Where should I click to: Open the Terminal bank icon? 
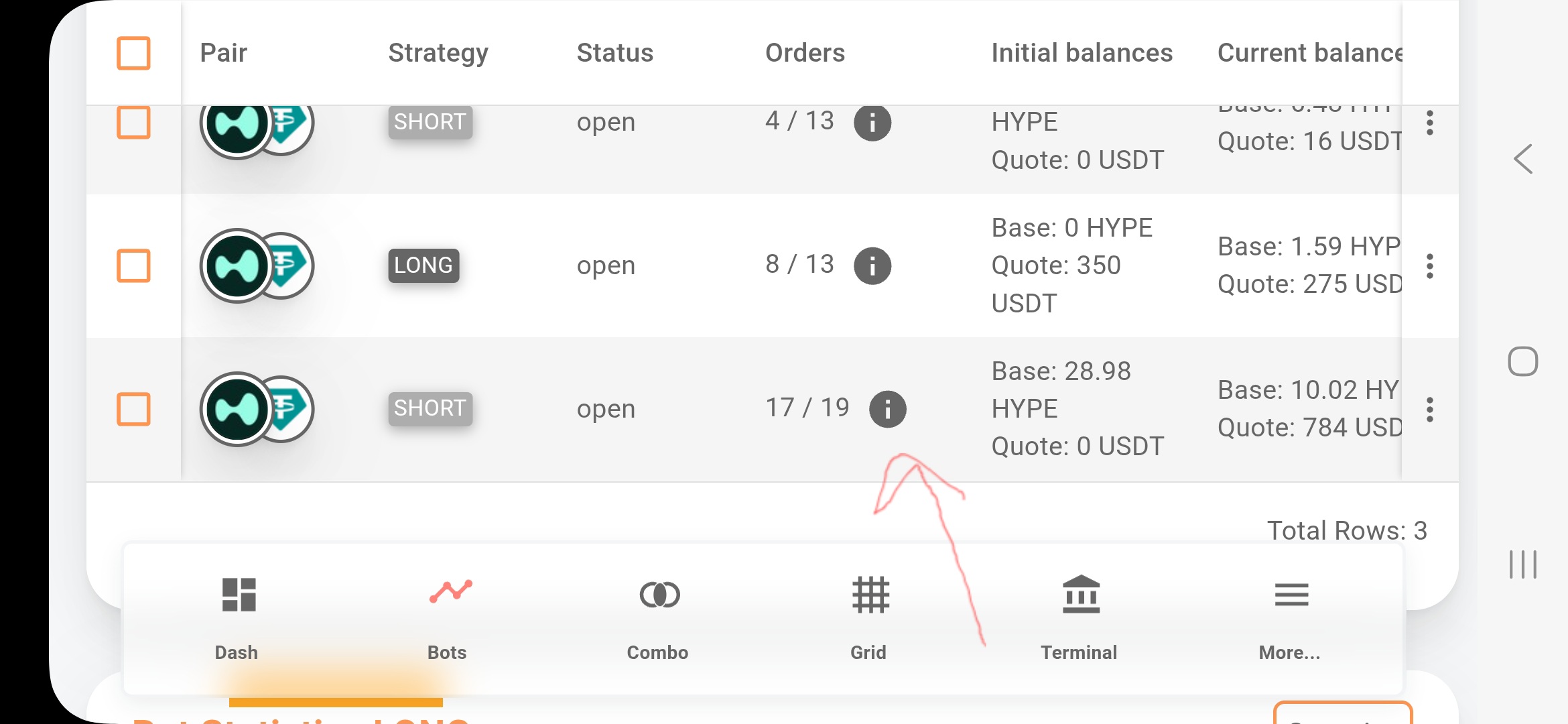coord(1081,595)
